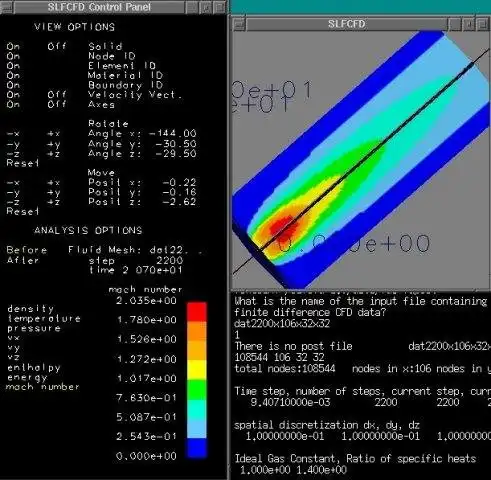Click the step value 2200
The height and width of the screenshot is (480, 491).
pos(170,260)
